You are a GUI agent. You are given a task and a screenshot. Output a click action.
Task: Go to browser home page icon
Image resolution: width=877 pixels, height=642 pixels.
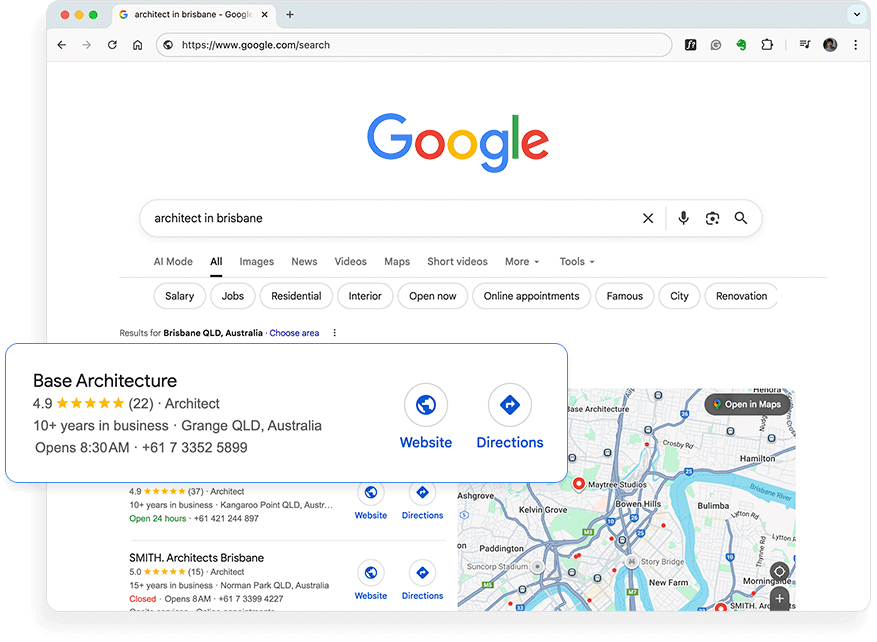click(138, 45)
